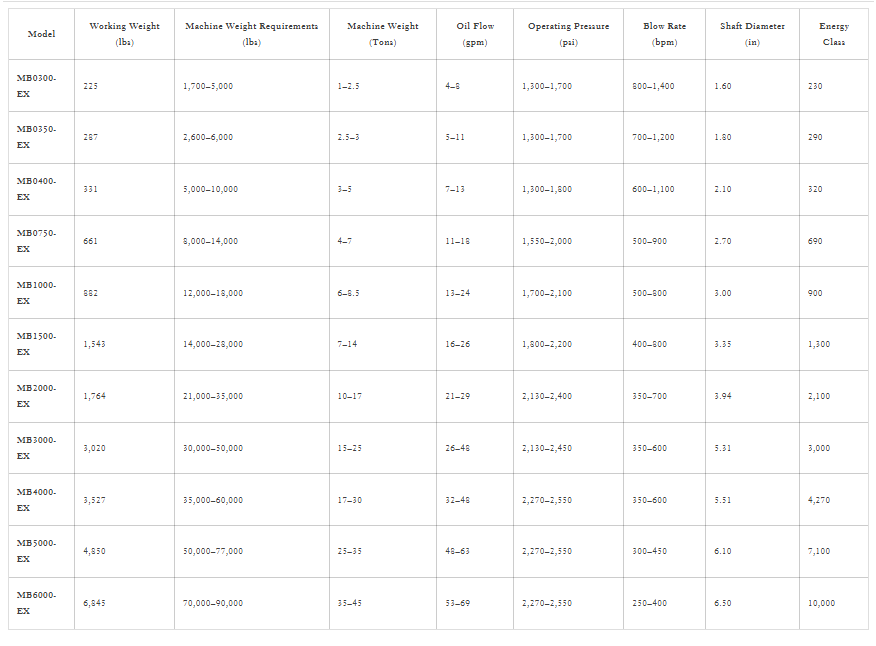The height and width of the screenshot is (646, 876).
Task: Select the Oil Flow column header
Action: pos(475,34)
